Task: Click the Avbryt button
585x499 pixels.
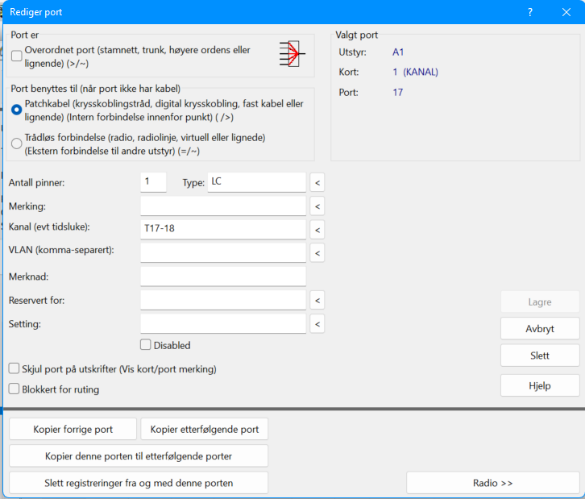Action: pos(539,329)
